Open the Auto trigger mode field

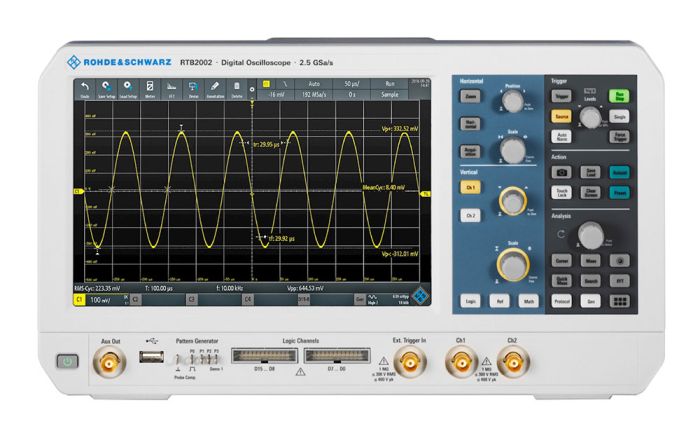(x=314, y=84)
